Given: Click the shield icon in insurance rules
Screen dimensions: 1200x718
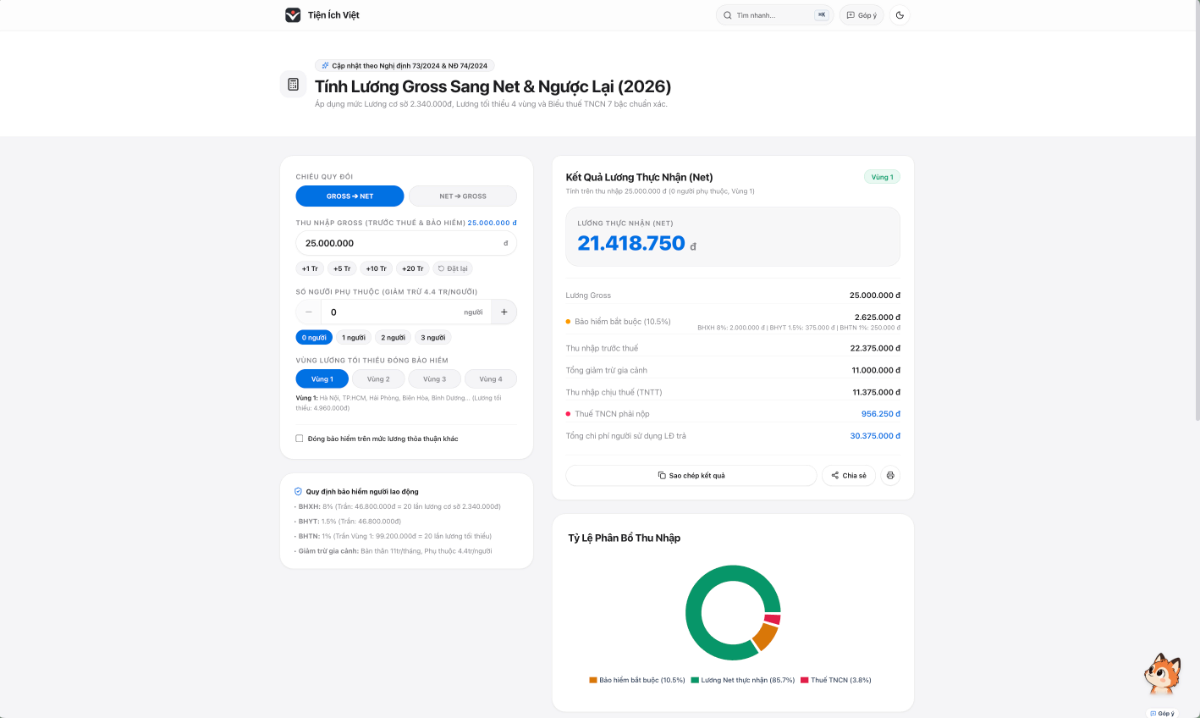Looking at the screenshot, I should point(298,491).
